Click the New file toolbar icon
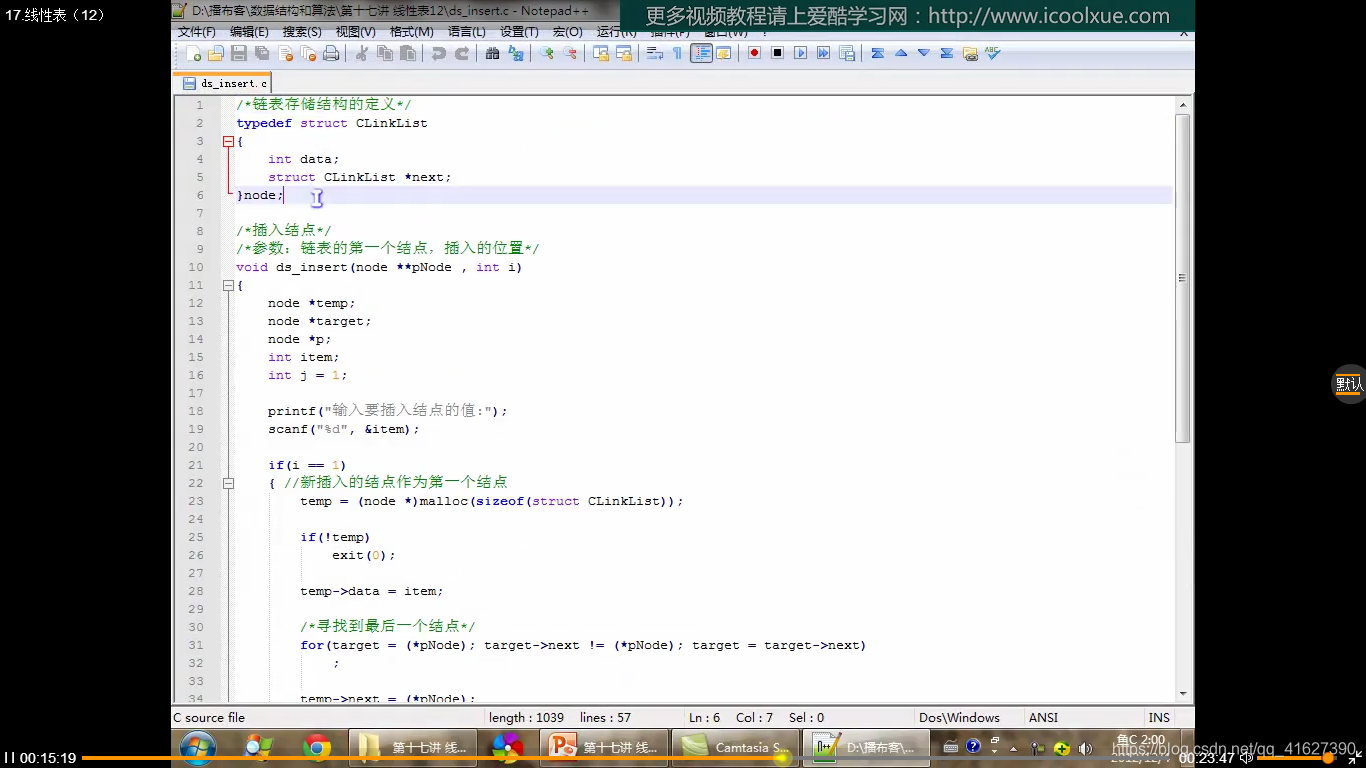1366x768 pixels. [193, 53]
